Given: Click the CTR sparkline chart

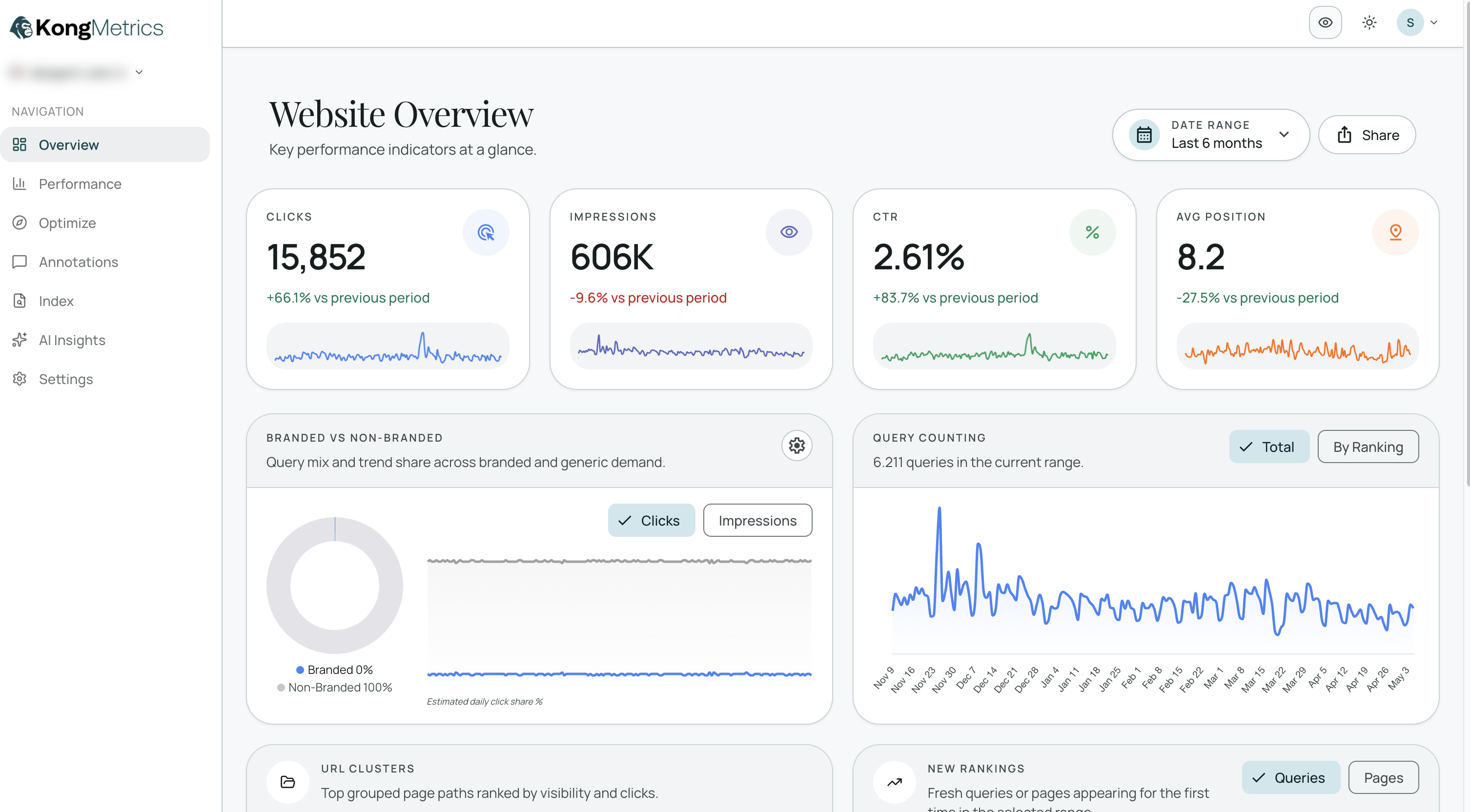Looking at the screenshot, I should point(994,346).
